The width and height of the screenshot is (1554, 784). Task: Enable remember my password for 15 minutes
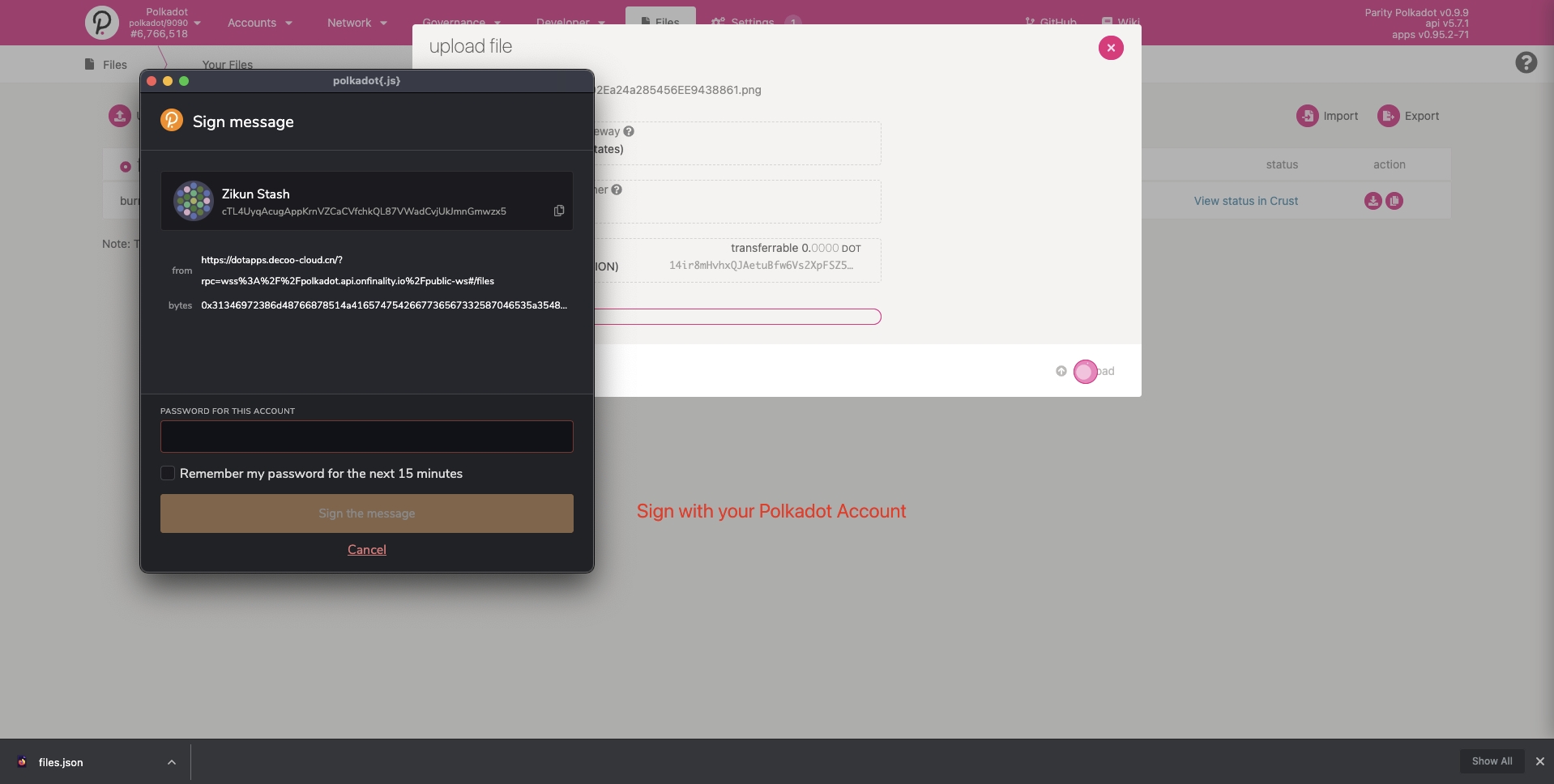168,473
